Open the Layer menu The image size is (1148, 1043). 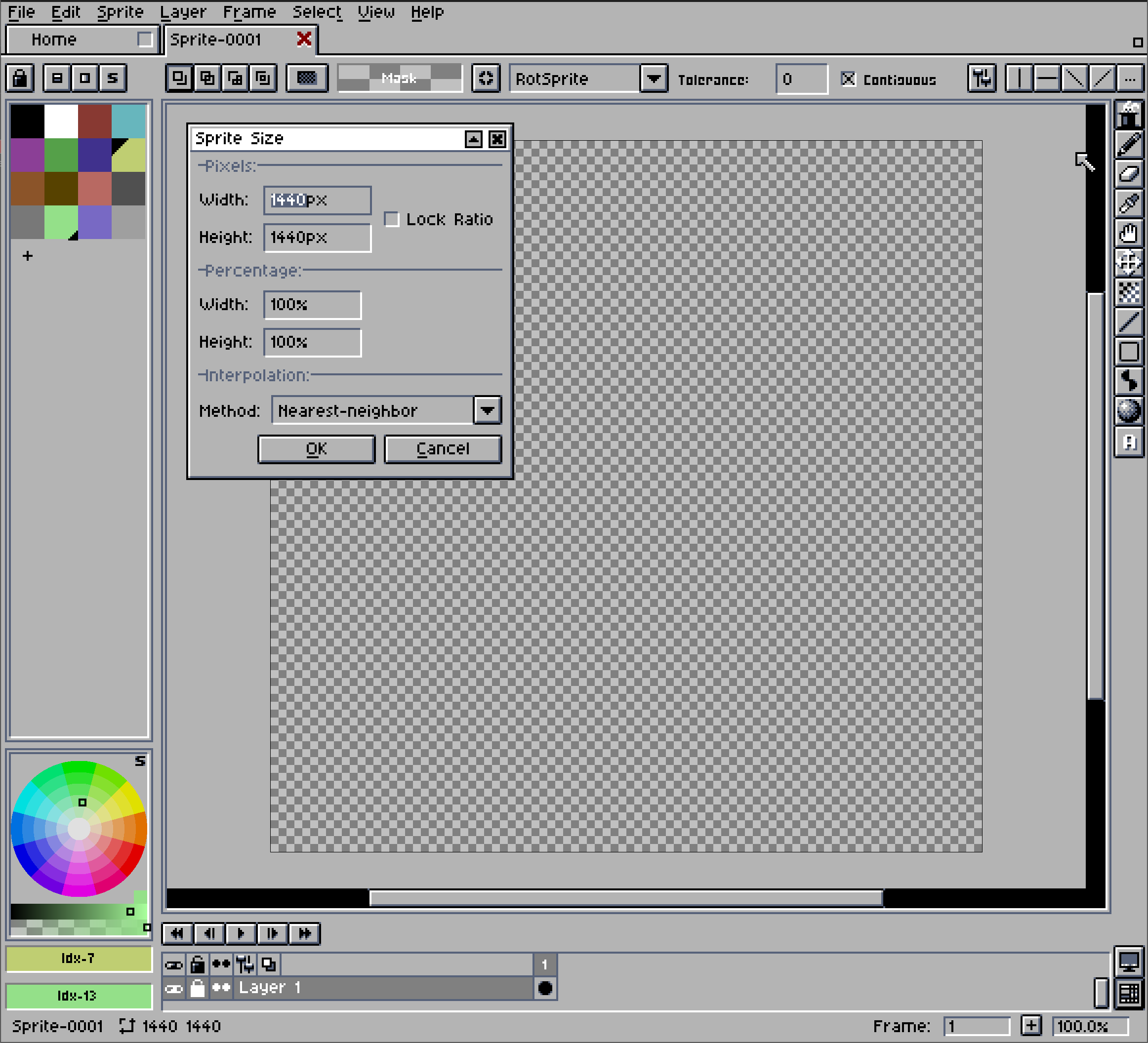pyautogui.click(x=183, y=12)
